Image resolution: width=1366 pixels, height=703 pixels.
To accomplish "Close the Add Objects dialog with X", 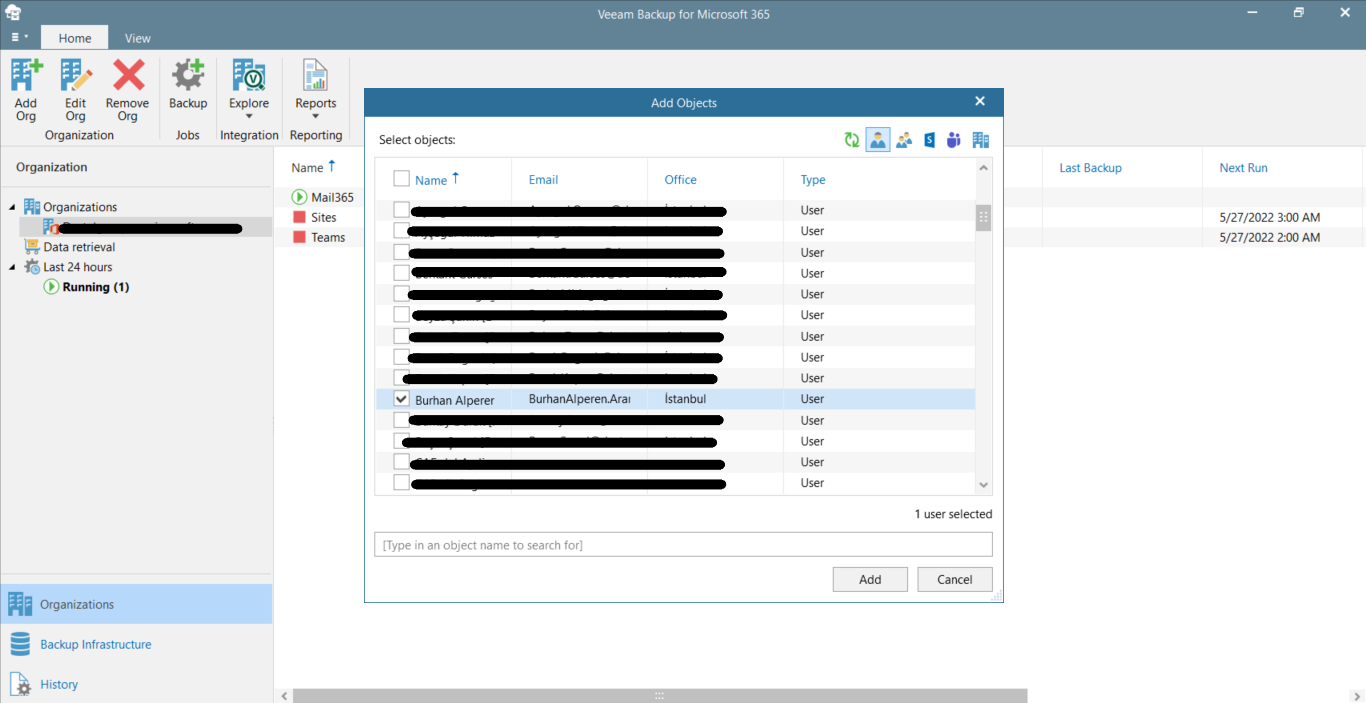I will point(980,101).
